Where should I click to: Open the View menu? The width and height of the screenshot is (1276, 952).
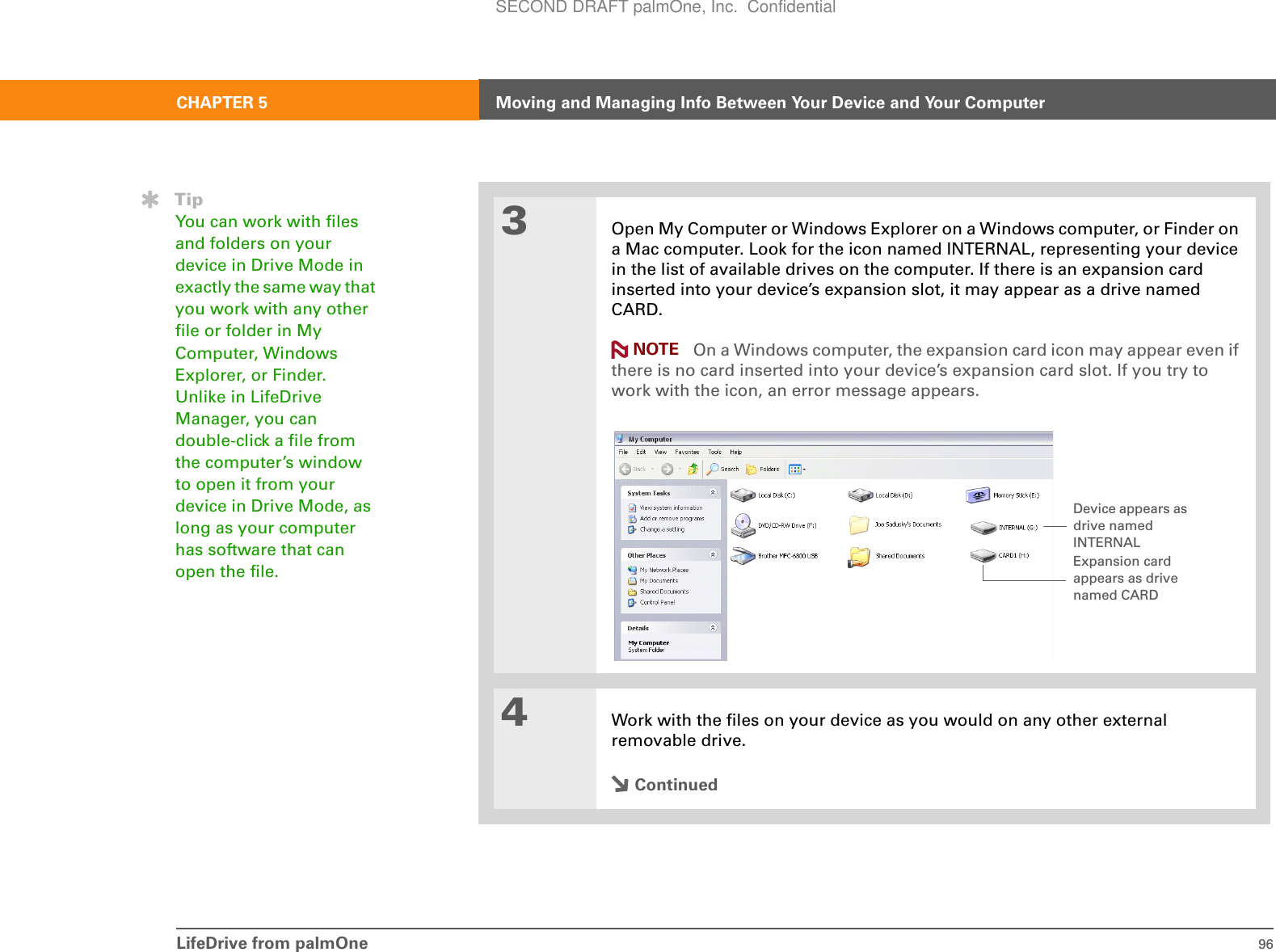[661, 453]
